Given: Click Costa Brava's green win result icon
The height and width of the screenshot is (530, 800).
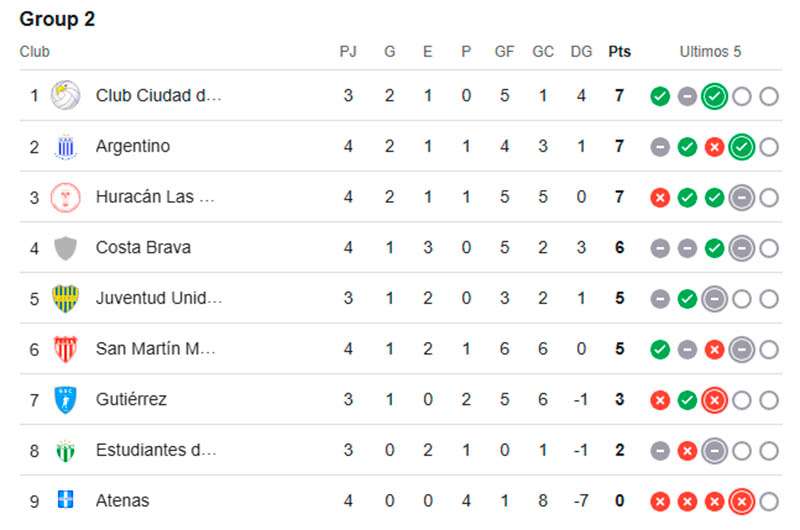Looking at the screenshot, I should tap(714, 248).
